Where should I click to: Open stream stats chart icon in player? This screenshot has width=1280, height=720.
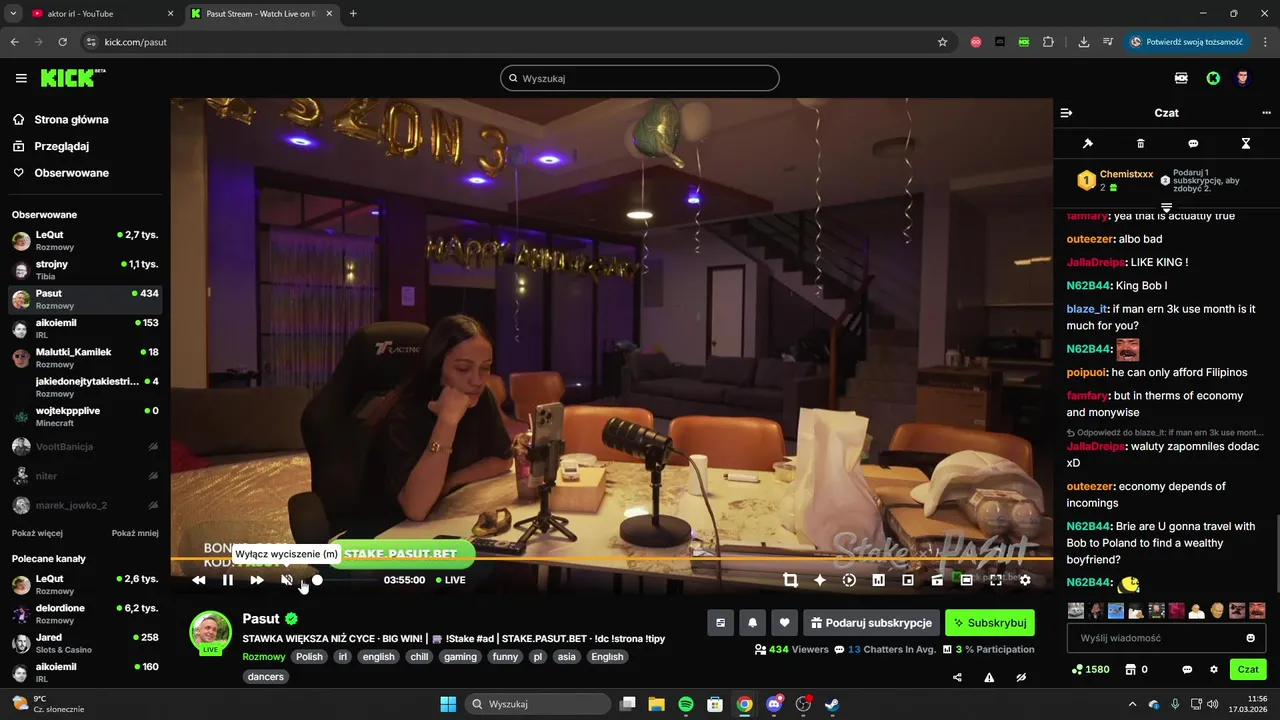879,580
